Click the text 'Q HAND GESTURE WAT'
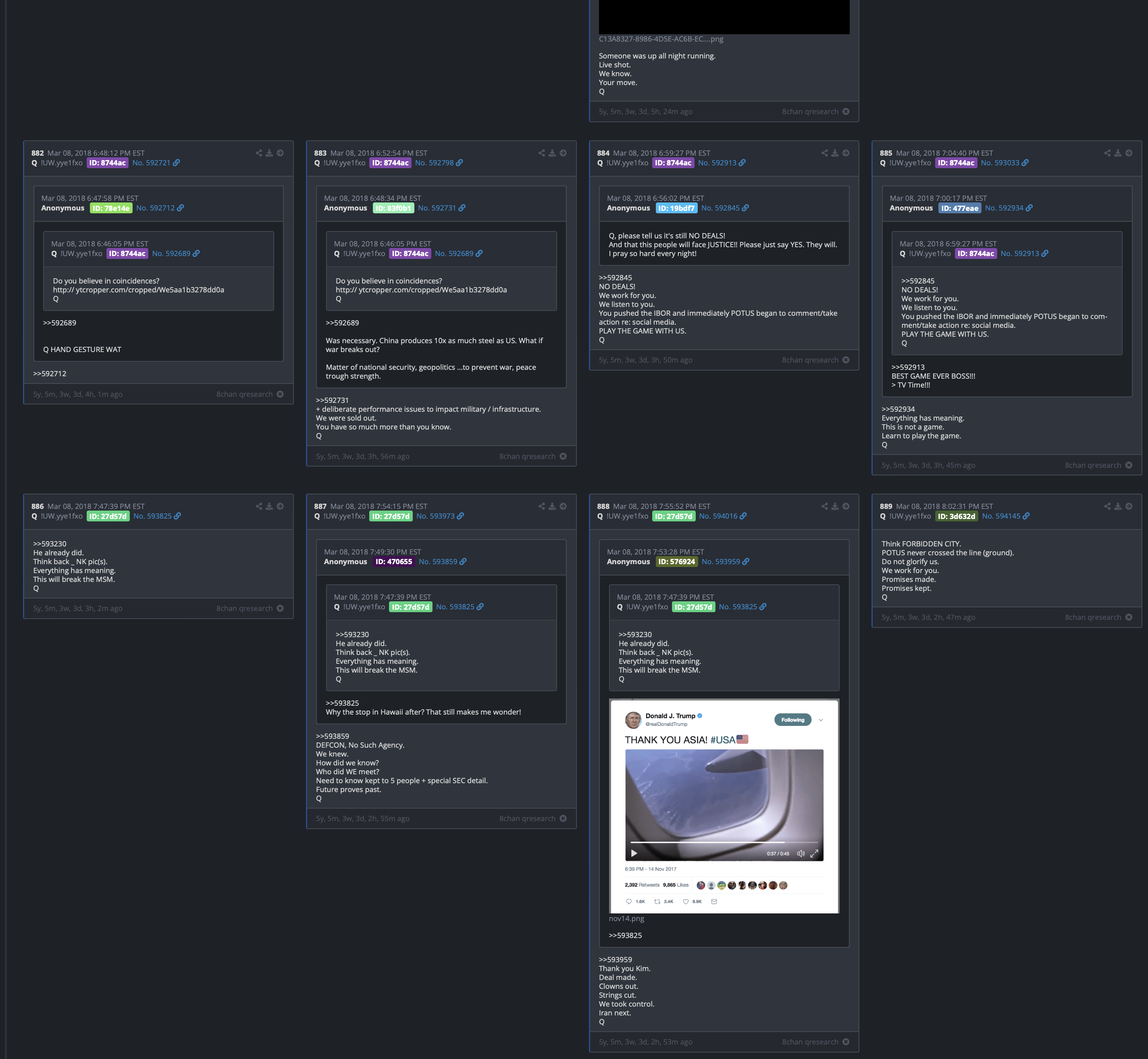 (x=82, y=350)
